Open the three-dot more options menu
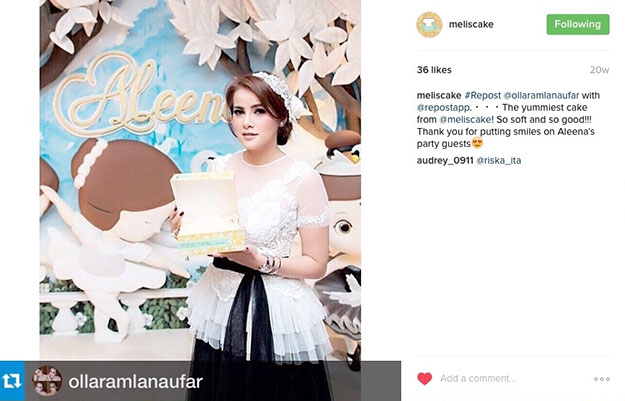The width and height of the screenshot is (625, 401). pos(601,379)
